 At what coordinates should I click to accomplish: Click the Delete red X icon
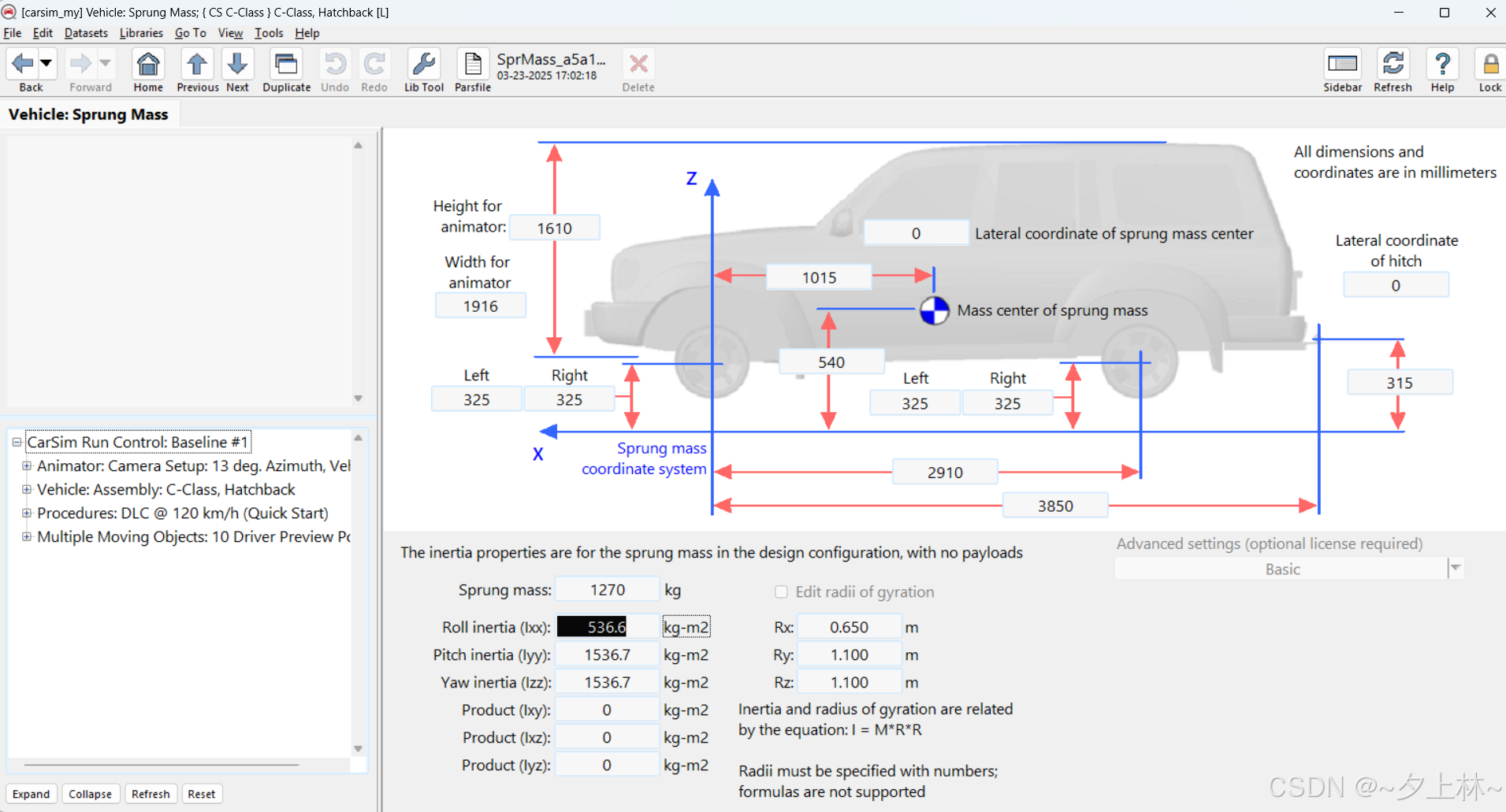pyautogui.click(x=638, y=63)
